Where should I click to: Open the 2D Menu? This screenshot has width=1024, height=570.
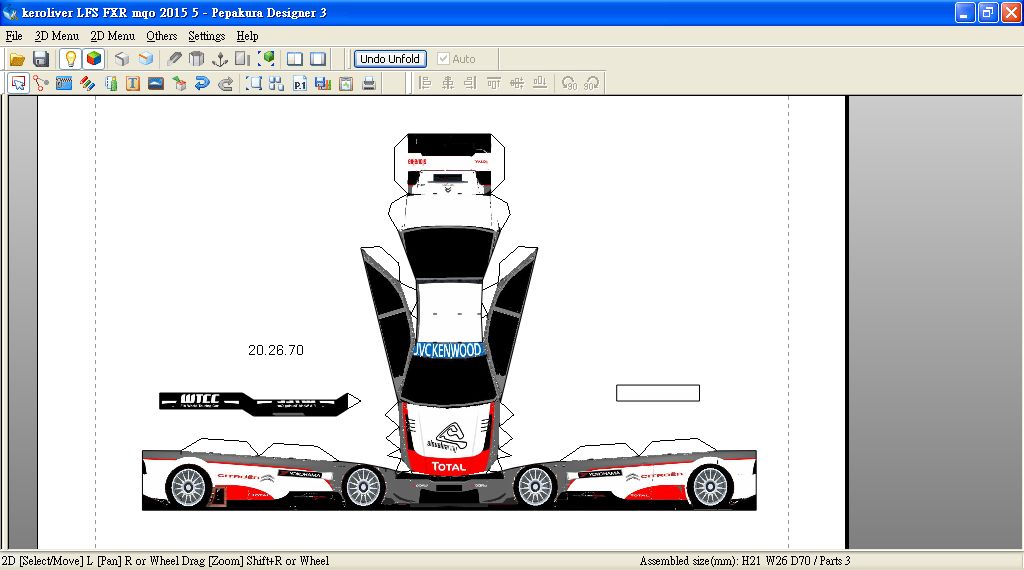tap(112, 36)
